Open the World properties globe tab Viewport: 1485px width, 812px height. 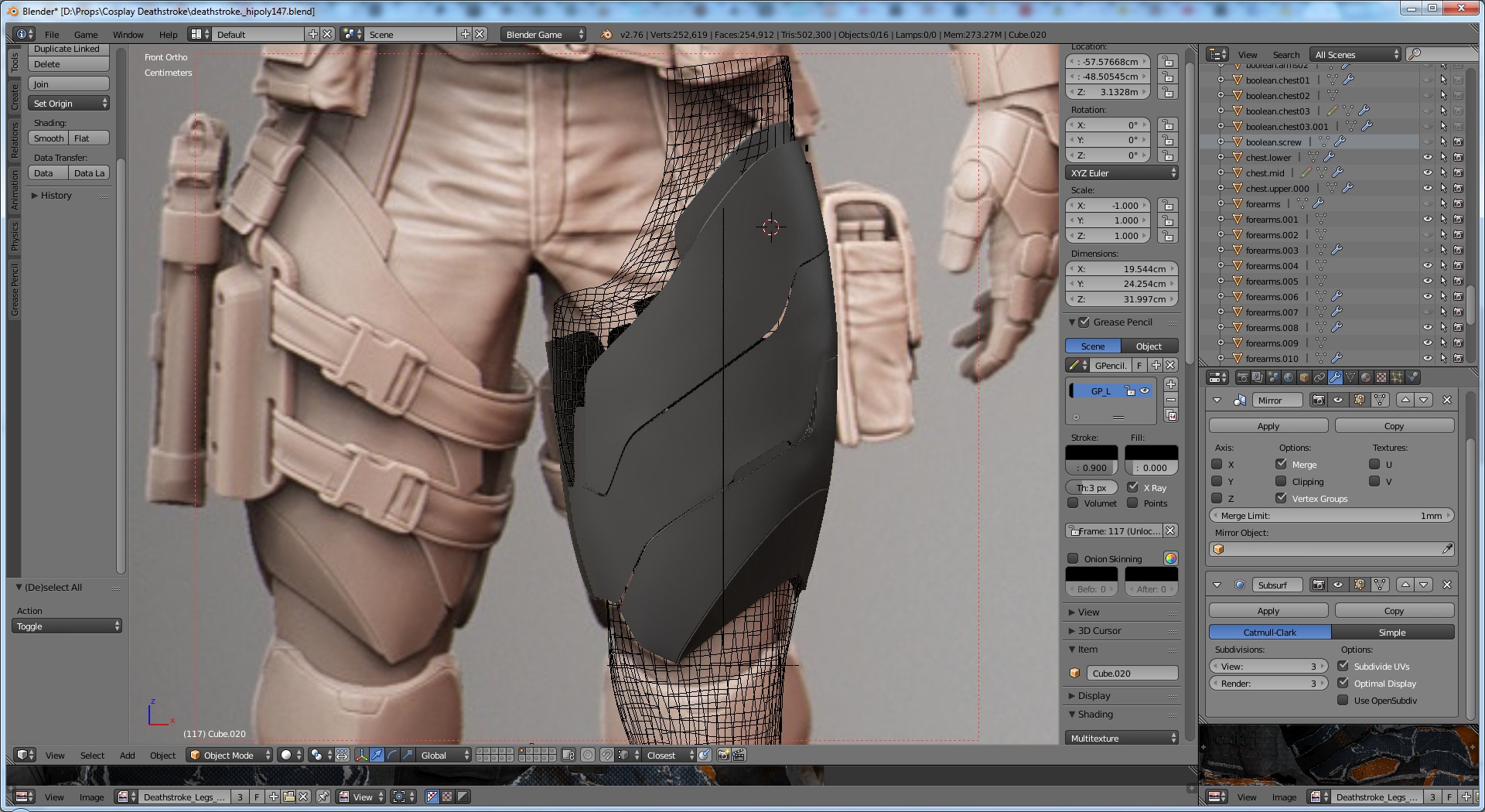pyautogui.click(x=1289, y=377)
